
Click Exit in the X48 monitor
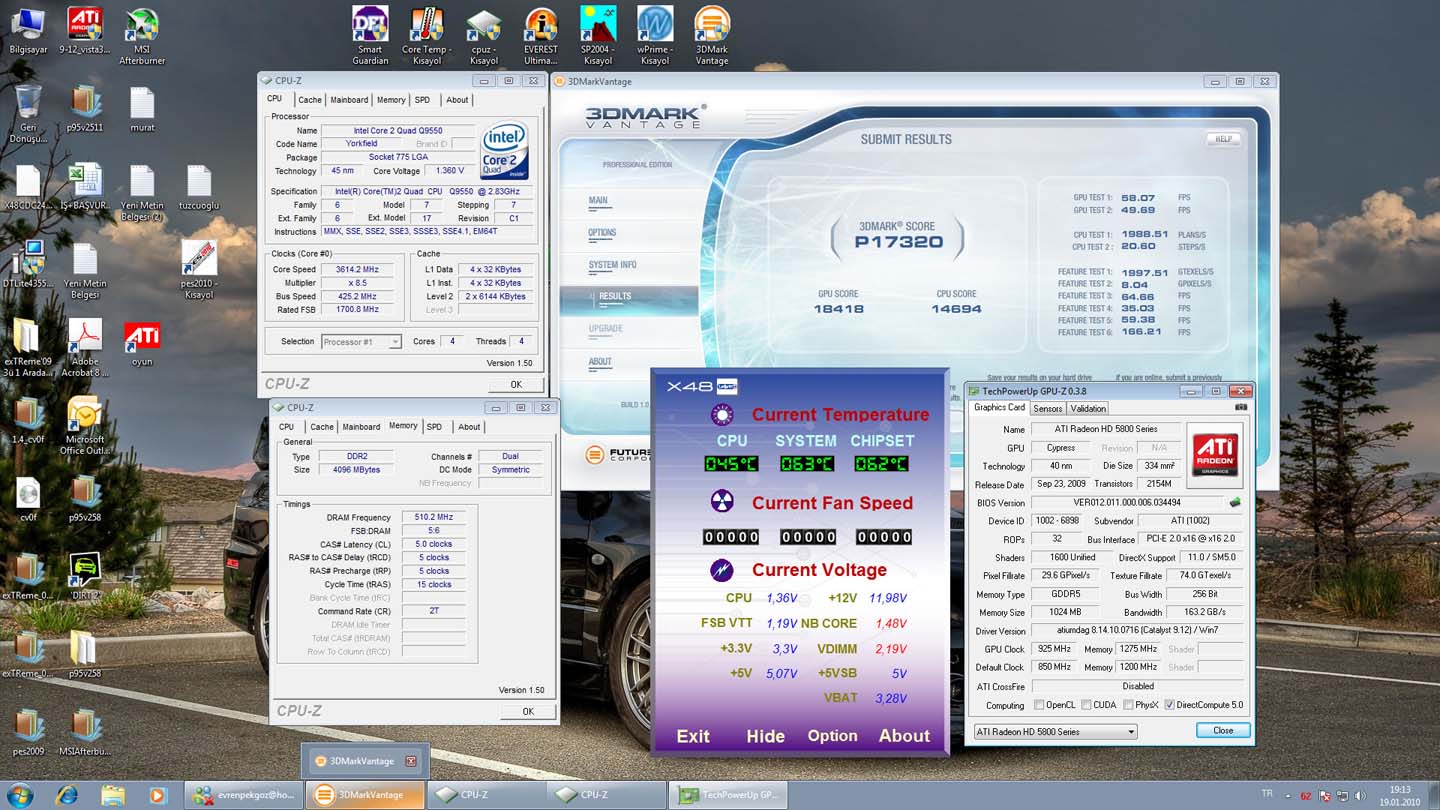693,736
